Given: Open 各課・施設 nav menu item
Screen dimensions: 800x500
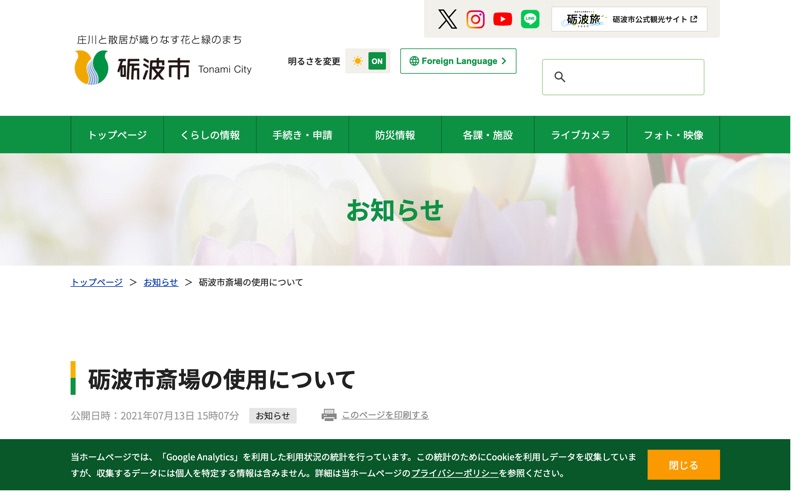Looking at the screenshot, I should click(488, 135).
